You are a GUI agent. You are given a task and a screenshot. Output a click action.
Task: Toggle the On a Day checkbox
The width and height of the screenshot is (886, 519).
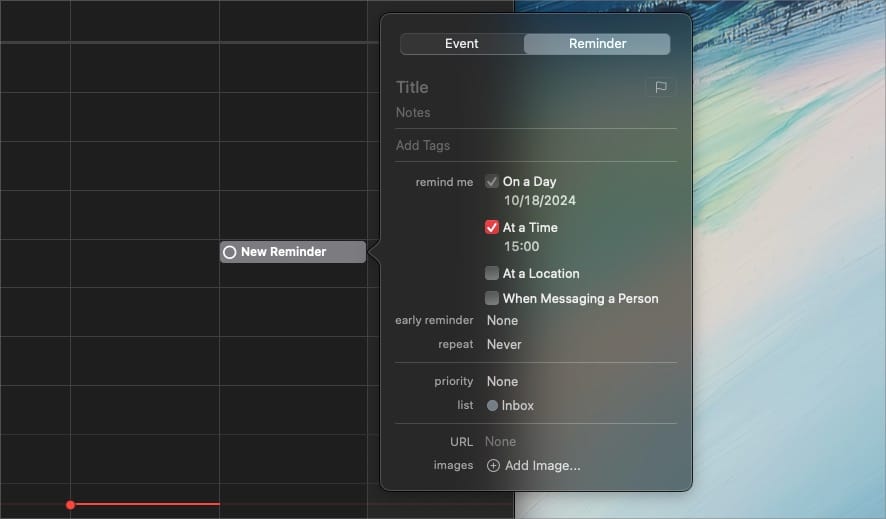coord(492,181)
